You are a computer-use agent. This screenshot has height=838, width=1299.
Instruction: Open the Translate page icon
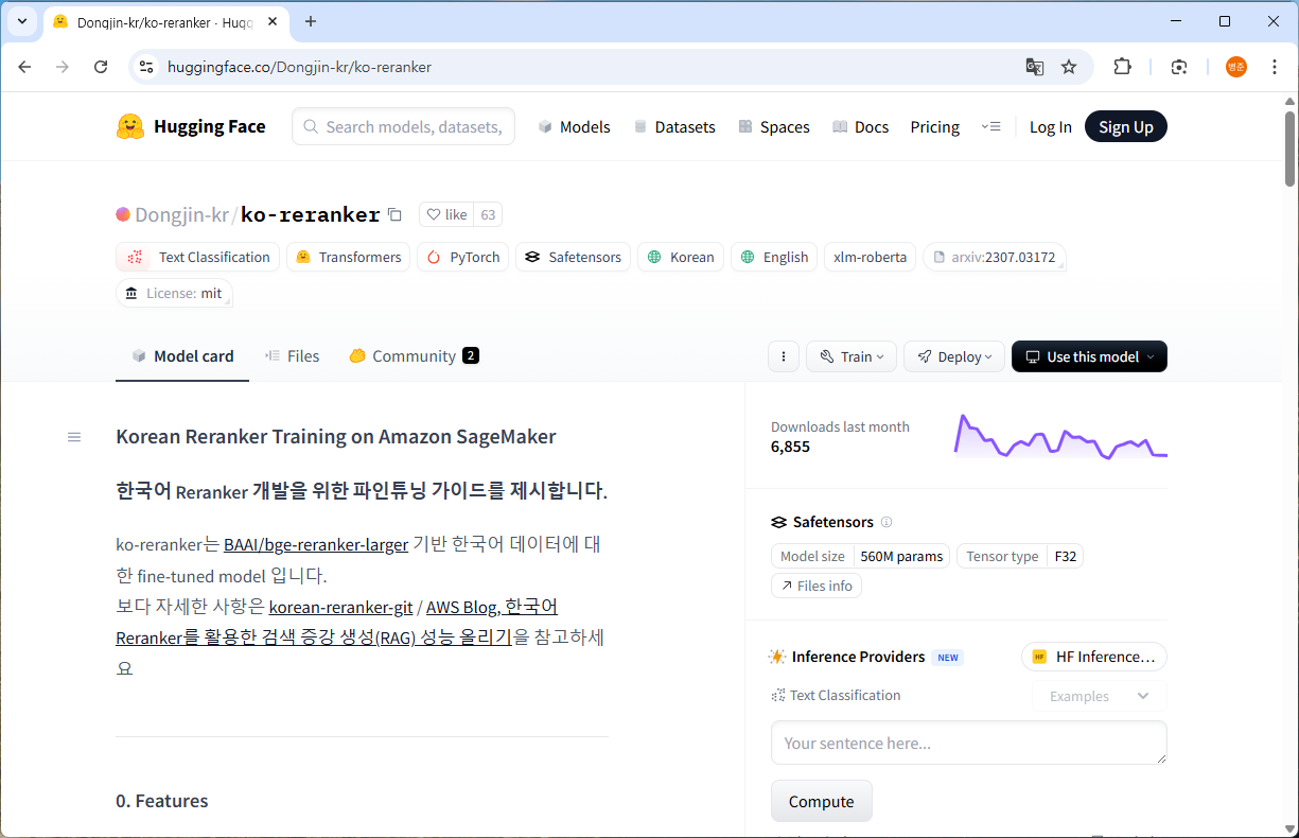pyautogui.click(x=1035, y=67)
